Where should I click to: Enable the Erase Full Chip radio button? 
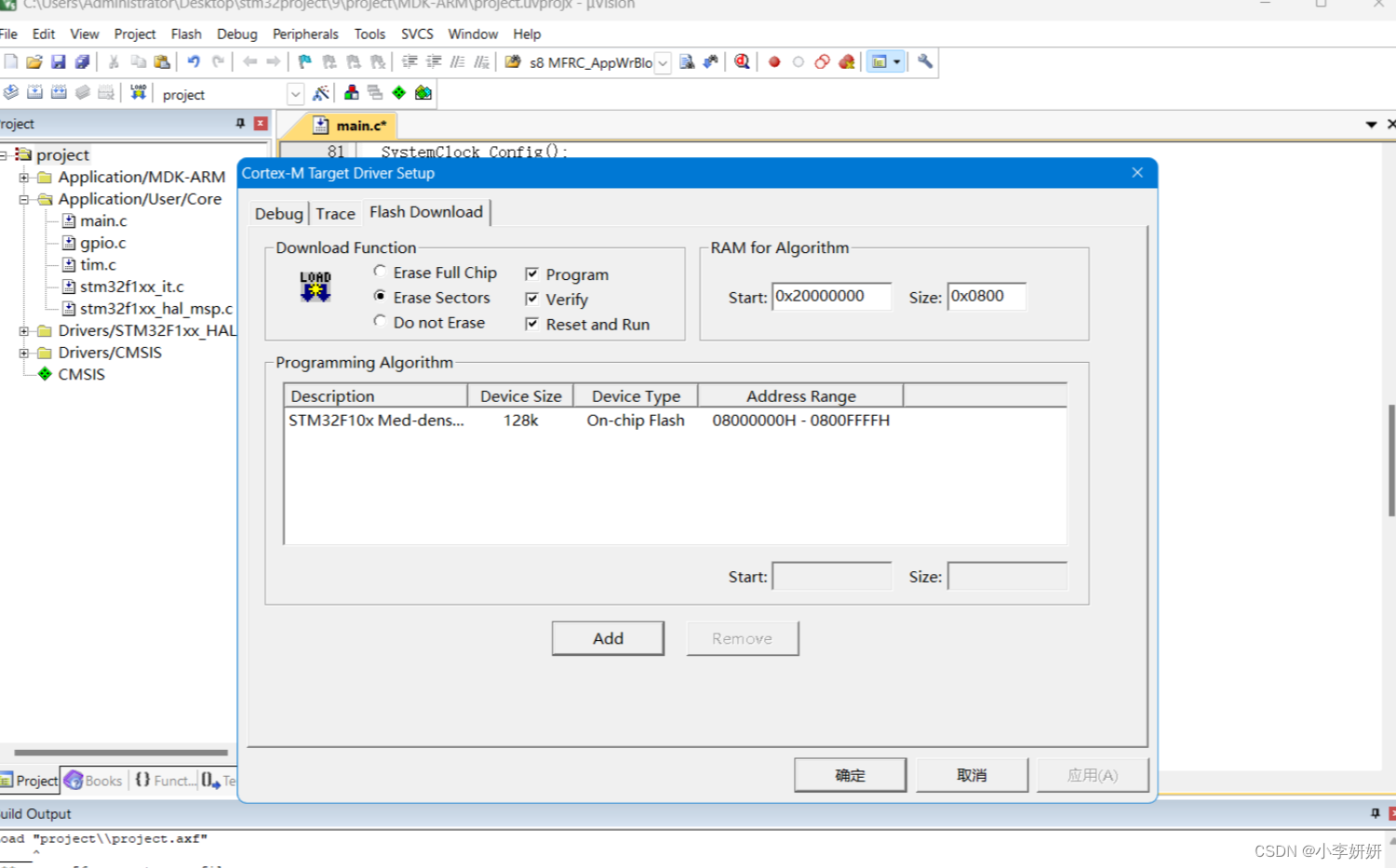(x=380, y=271)
